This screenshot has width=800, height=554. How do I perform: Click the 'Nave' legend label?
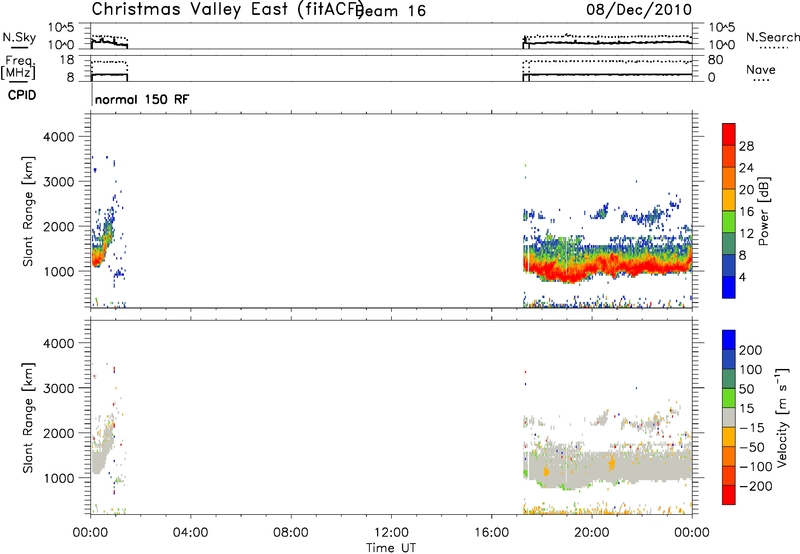(x=760, y=69)
